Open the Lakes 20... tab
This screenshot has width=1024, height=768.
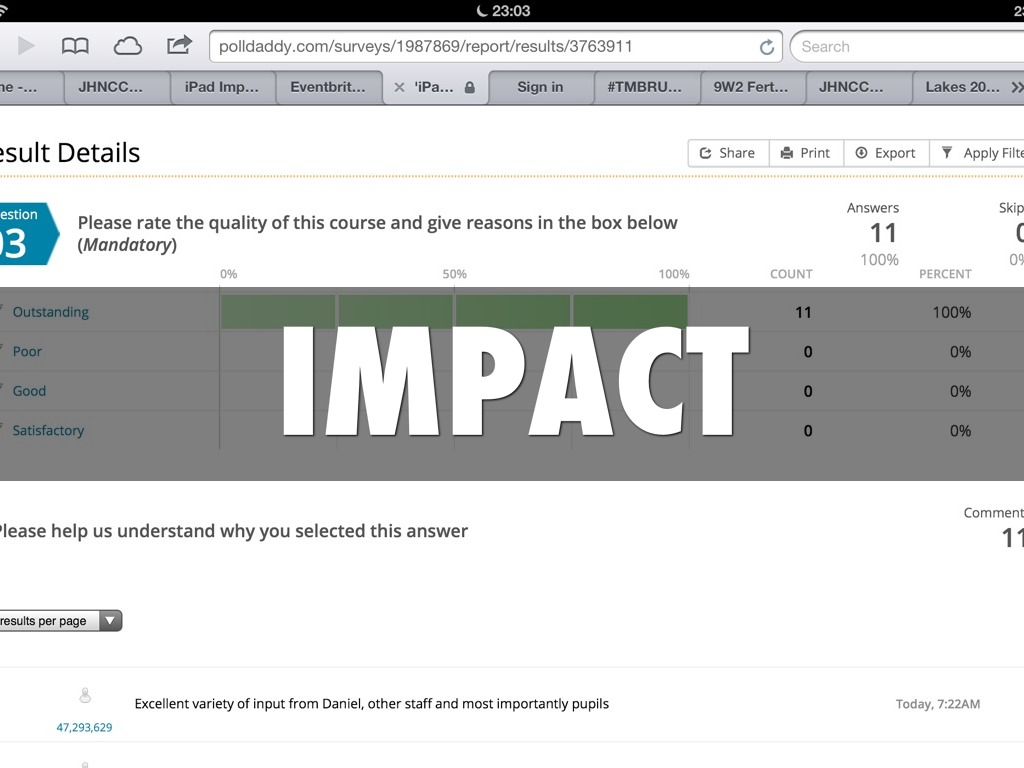tap(960, 88)
